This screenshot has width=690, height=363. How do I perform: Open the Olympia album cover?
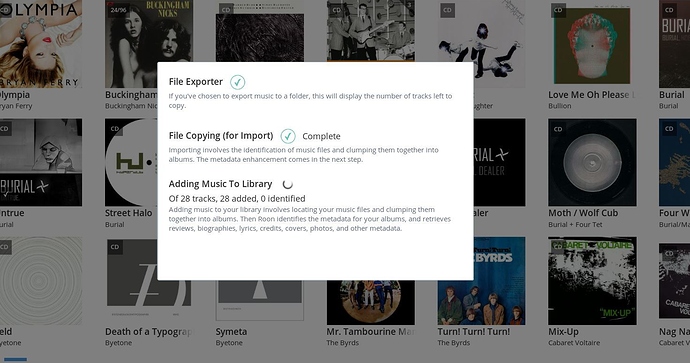41,44
